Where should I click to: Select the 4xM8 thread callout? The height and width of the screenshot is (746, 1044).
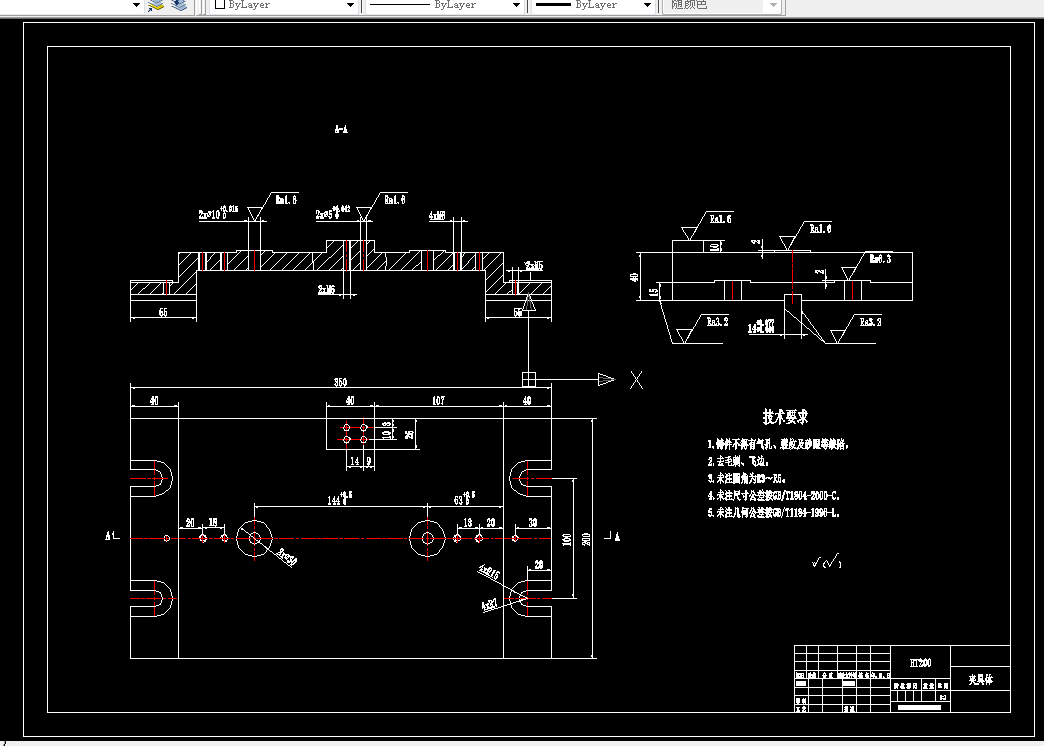(x=437, y=216)
